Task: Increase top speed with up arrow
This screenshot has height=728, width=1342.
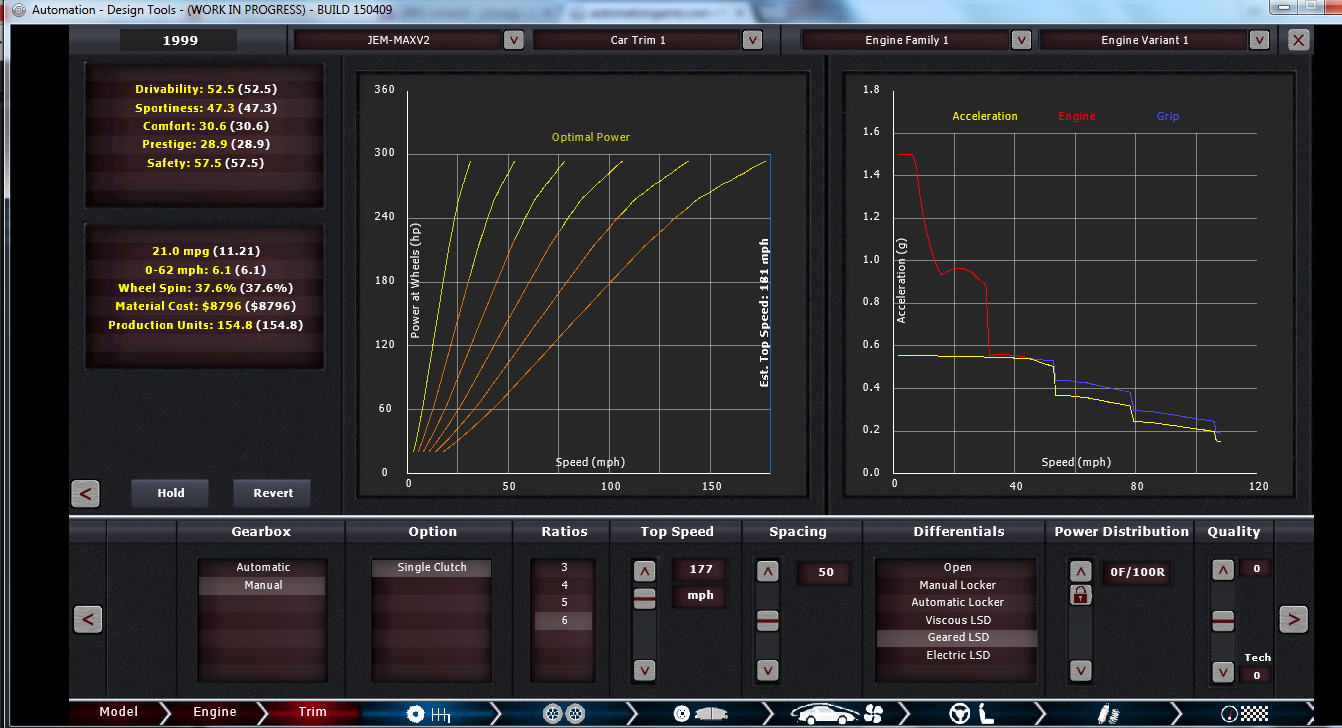Action: 645,571
